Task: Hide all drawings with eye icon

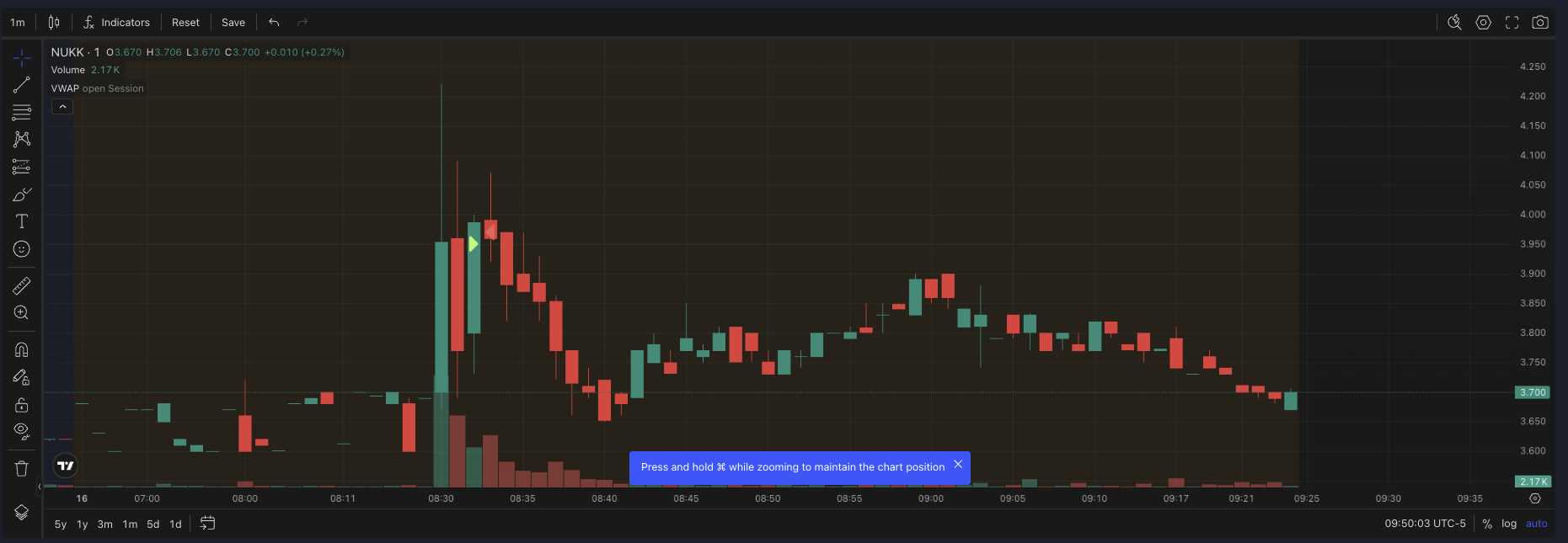Action: pos(22,431)
